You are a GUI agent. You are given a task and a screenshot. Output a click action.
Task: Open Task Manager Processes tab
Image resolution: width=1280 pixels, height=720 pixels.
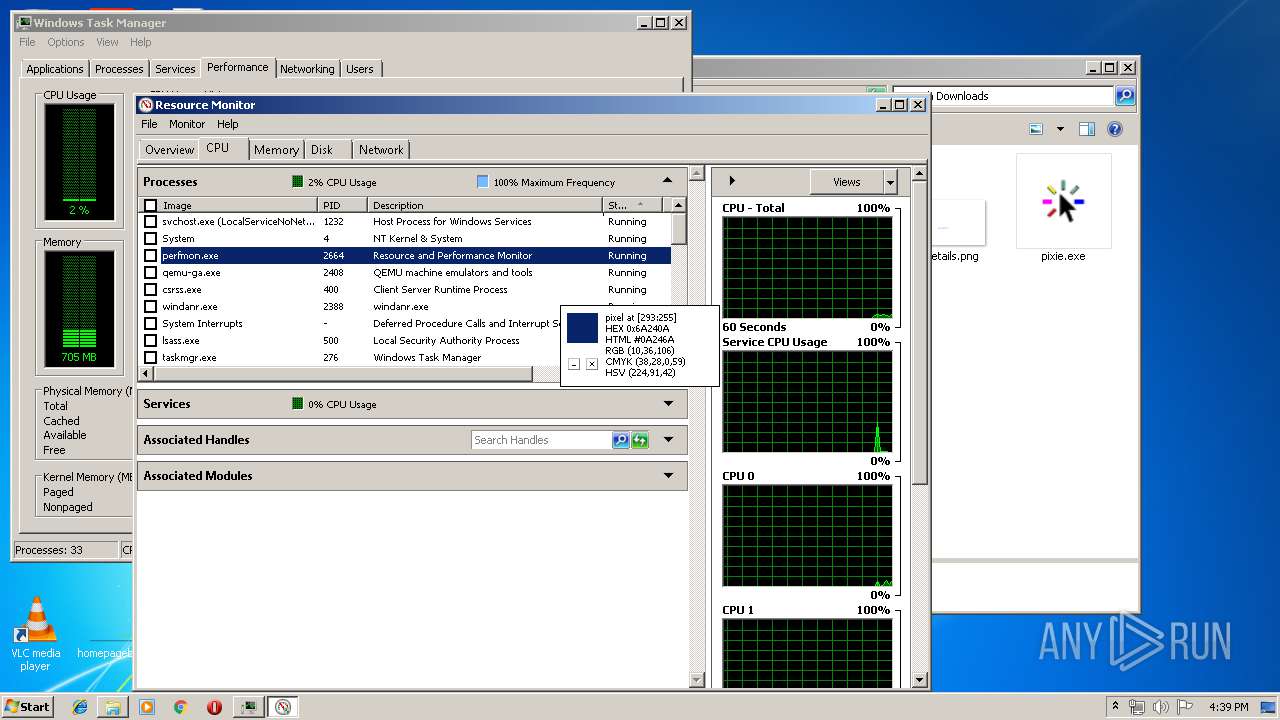click(x=119, y=69)
